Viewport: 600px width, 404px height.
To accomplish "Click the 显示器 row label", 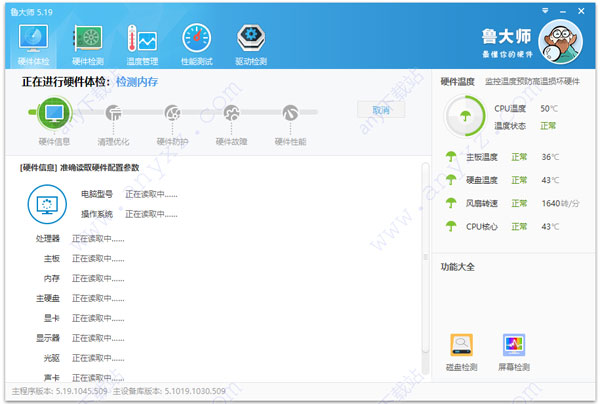I will click(x=48, y=338).
